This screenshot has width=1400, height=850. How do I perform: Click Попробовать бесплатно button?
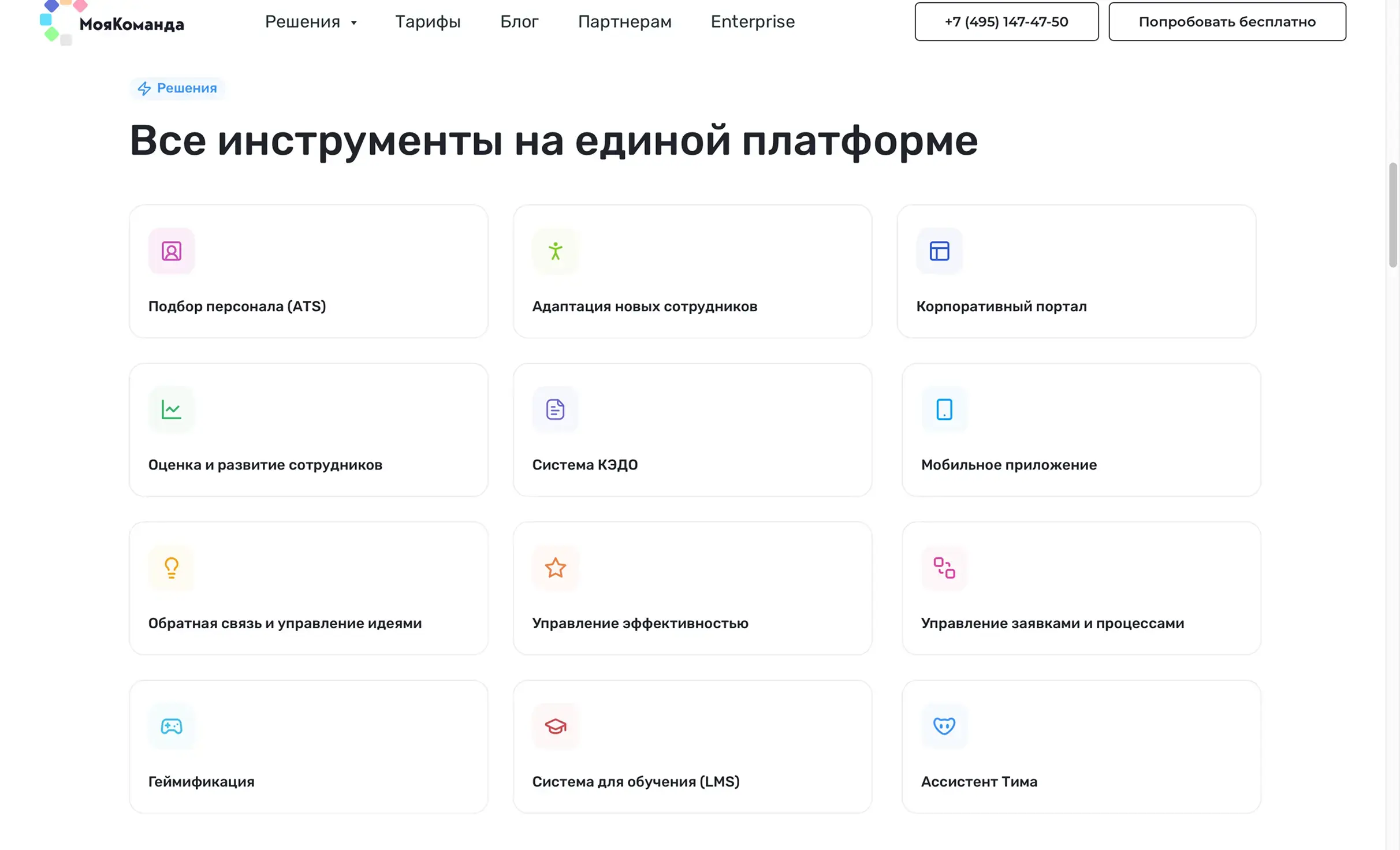click(x=1227, y=21)
